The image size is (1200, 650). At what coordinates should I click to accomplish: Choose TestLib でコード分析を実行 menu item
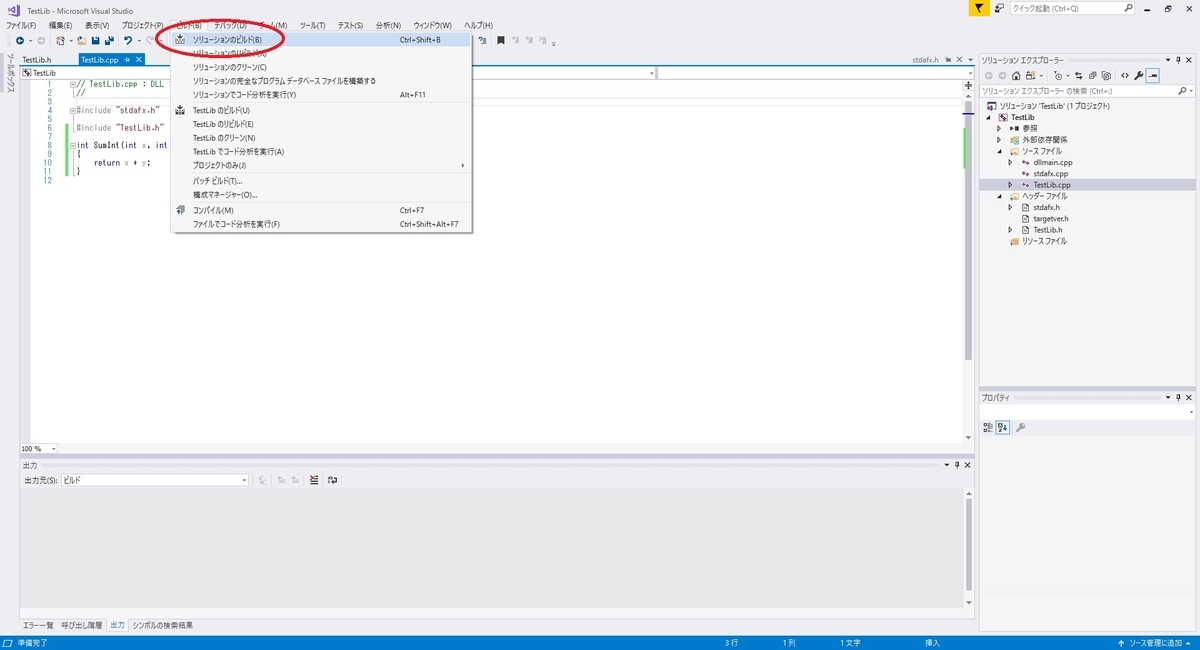tap(321, 152)
